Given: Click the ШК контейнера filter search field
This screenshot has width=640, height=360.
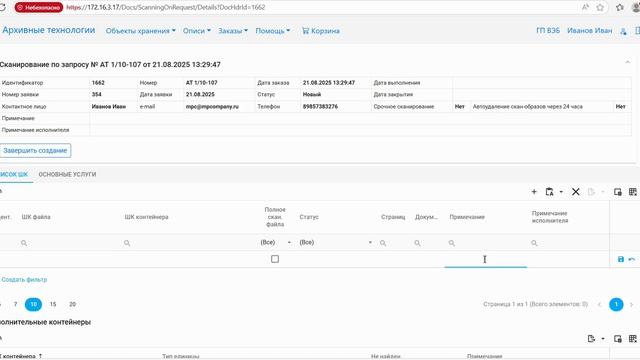Looking at the screenshot, I should [189, 243].
